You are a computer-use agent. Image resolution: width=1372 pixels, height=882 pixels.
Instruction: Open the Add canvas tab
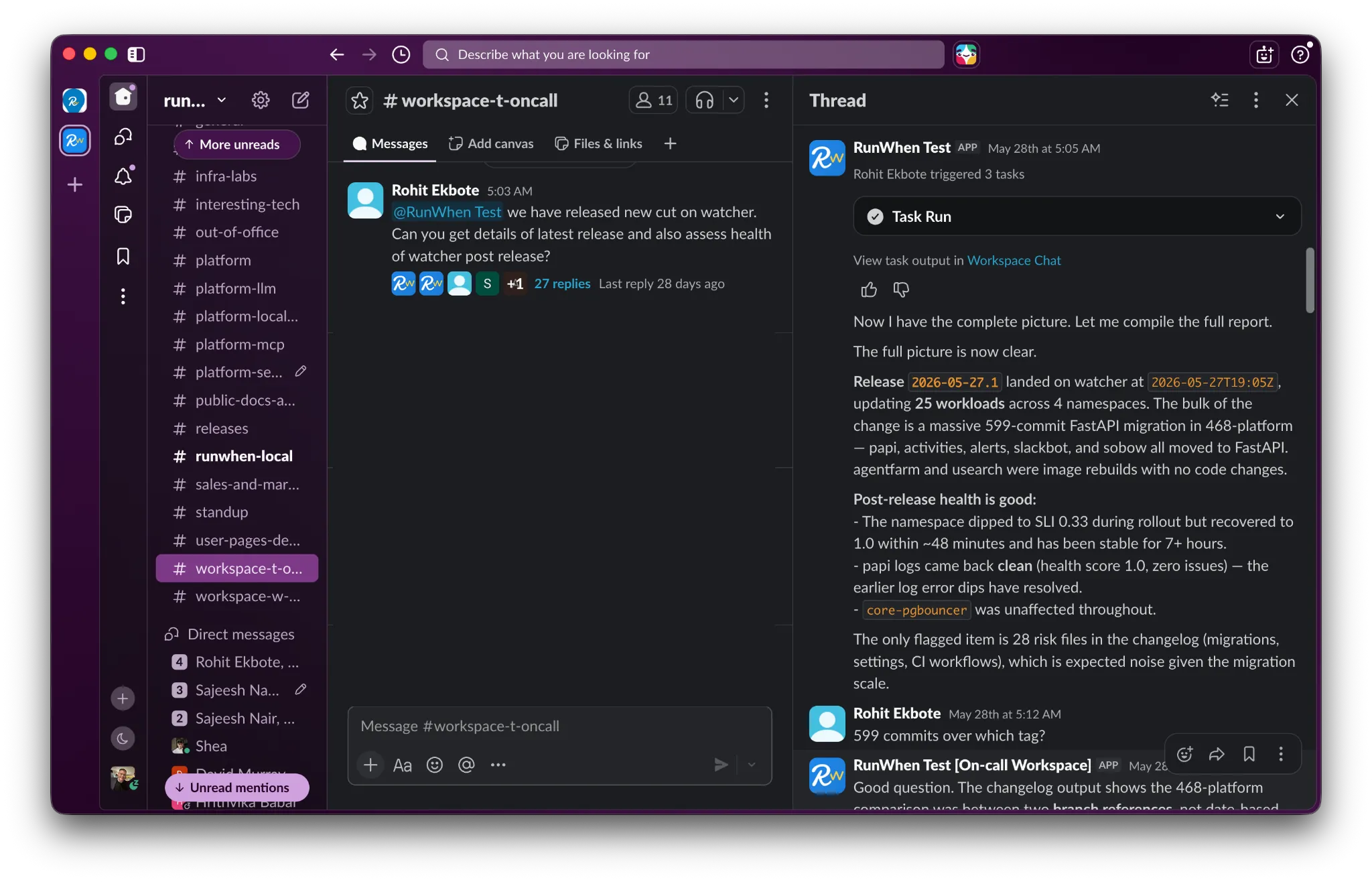click(491, 143)
